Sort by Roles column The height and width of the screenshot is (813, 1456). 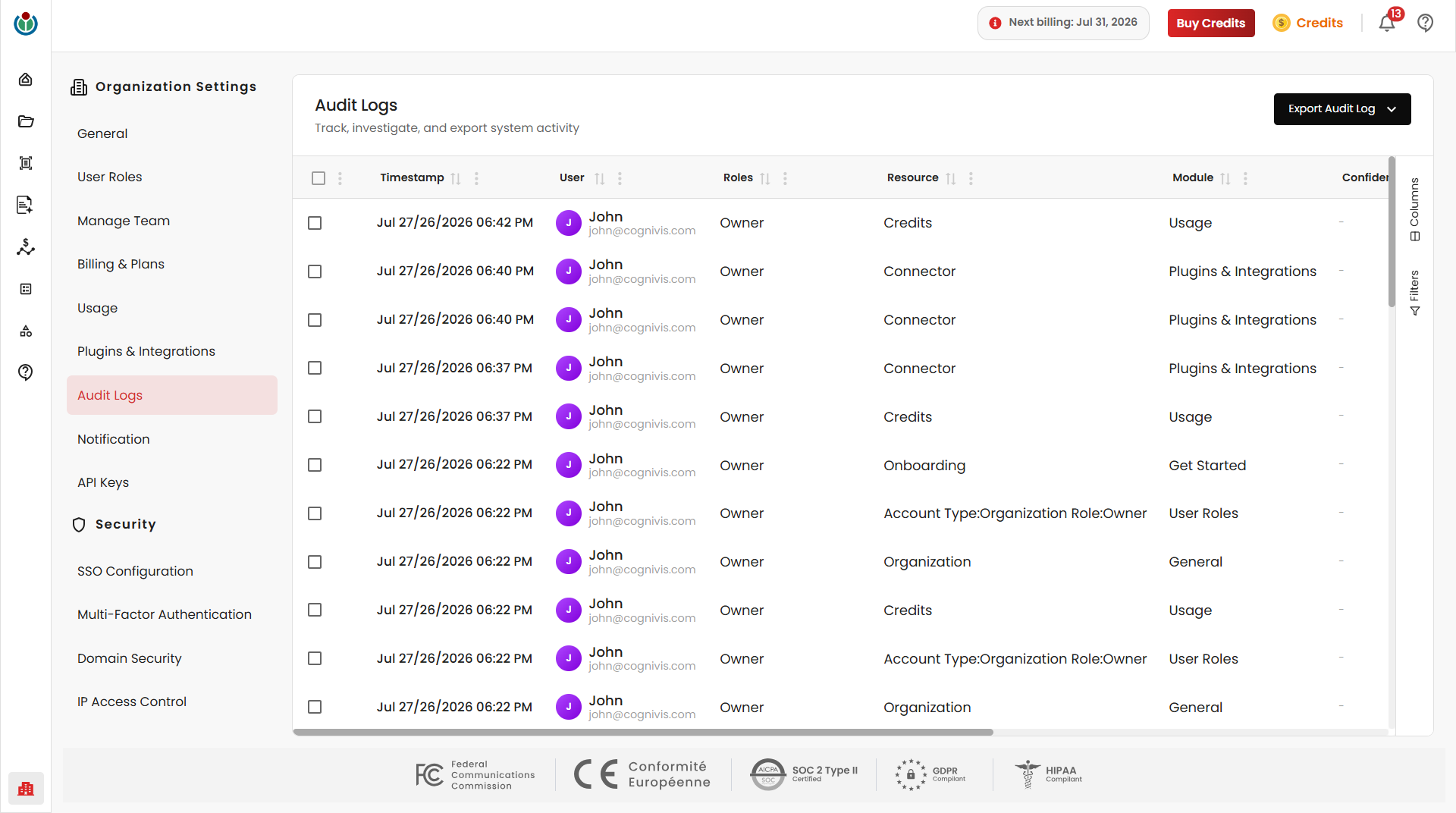coord(764,178)
